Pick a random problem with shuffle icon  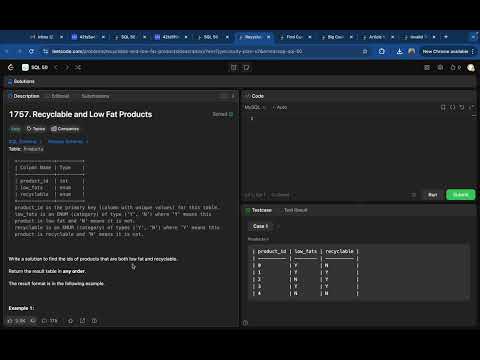point(78,68)
